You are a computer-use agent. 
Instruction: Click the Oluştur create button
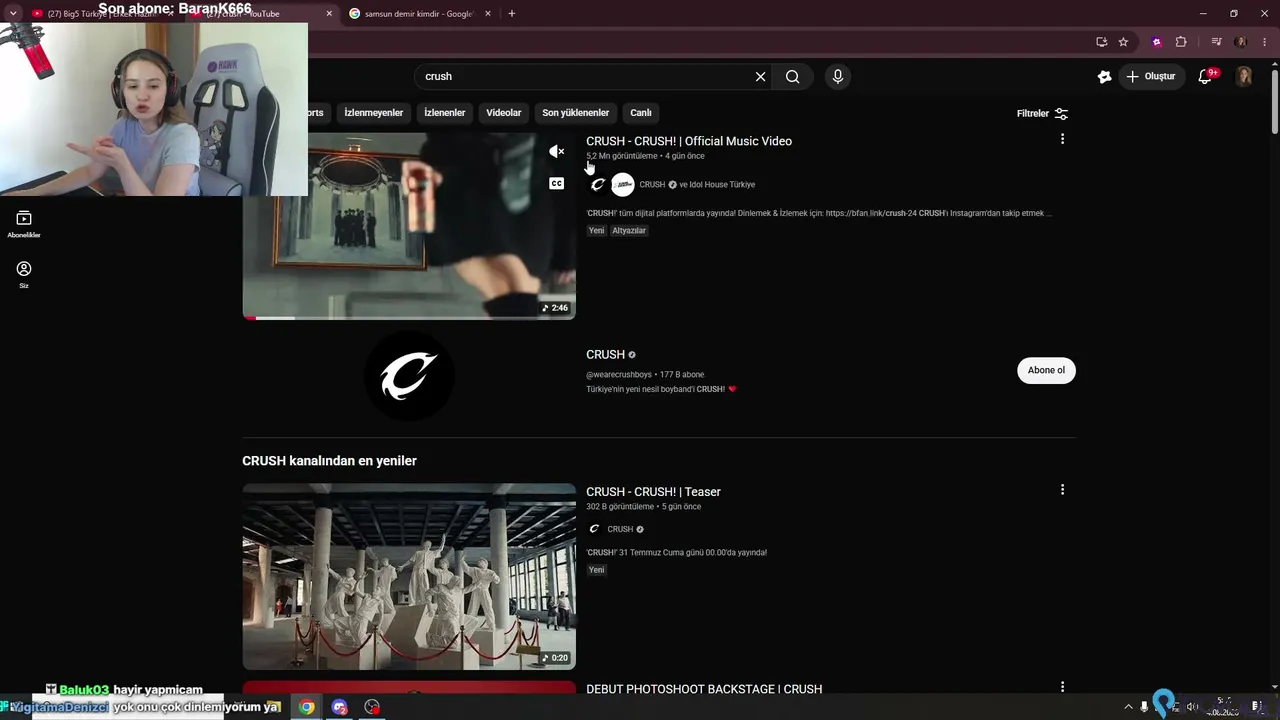(x=1151, y=76)
